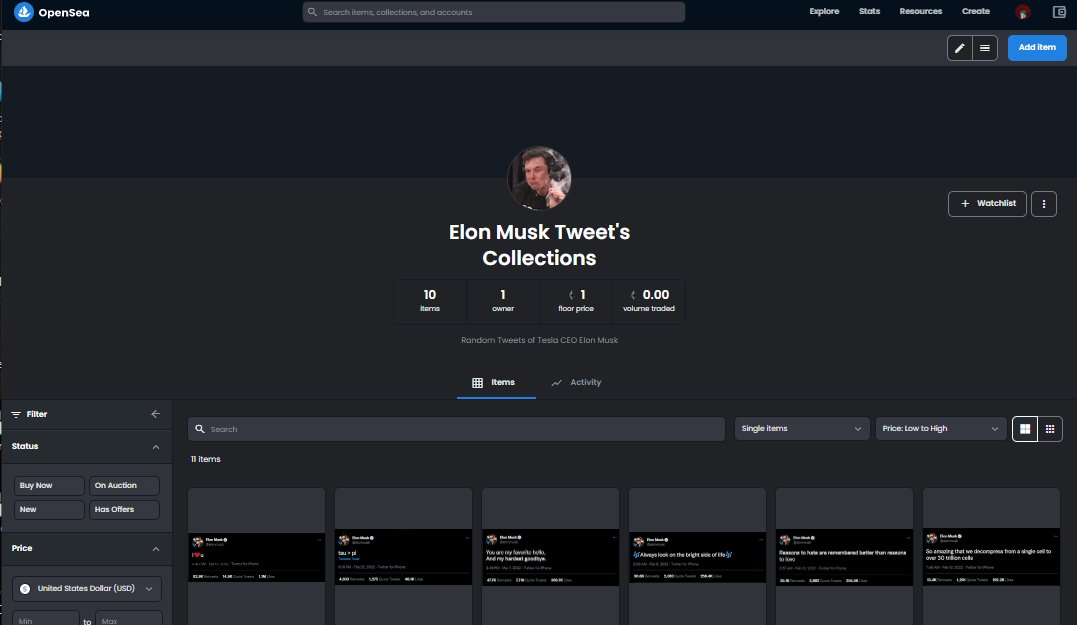The width and height of the screenshot is (1077, 625).
Task: Open the 'You are my favorite hello' card
Action: 550,557
